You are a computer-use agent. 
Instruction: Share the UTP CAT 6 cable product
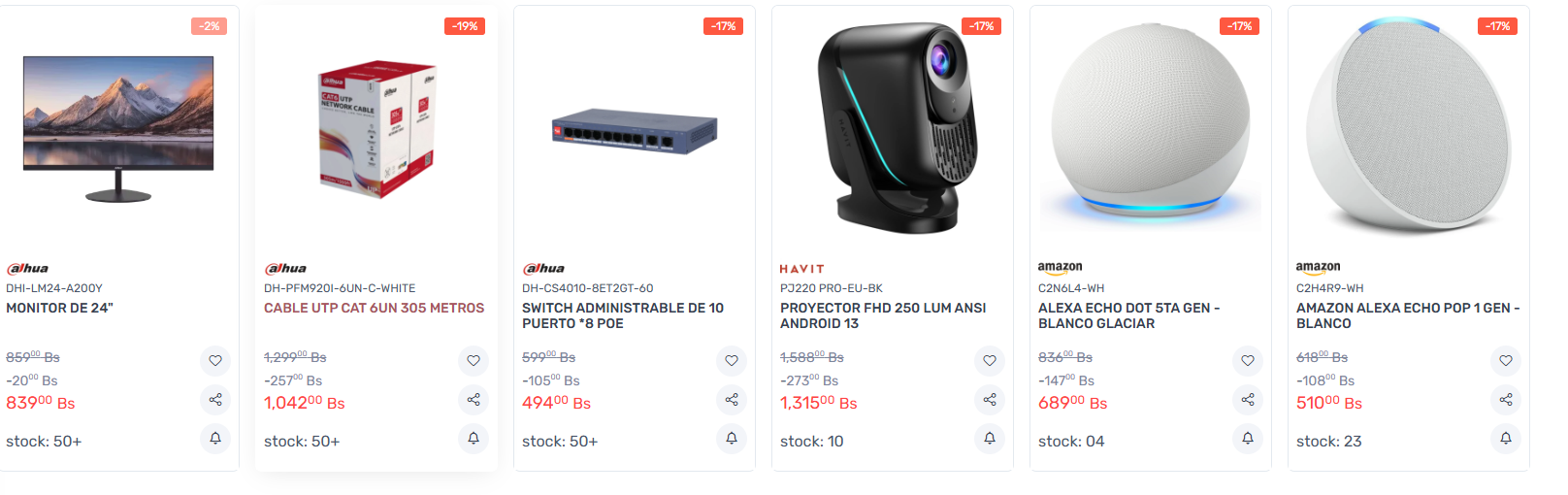coord(474,399)
